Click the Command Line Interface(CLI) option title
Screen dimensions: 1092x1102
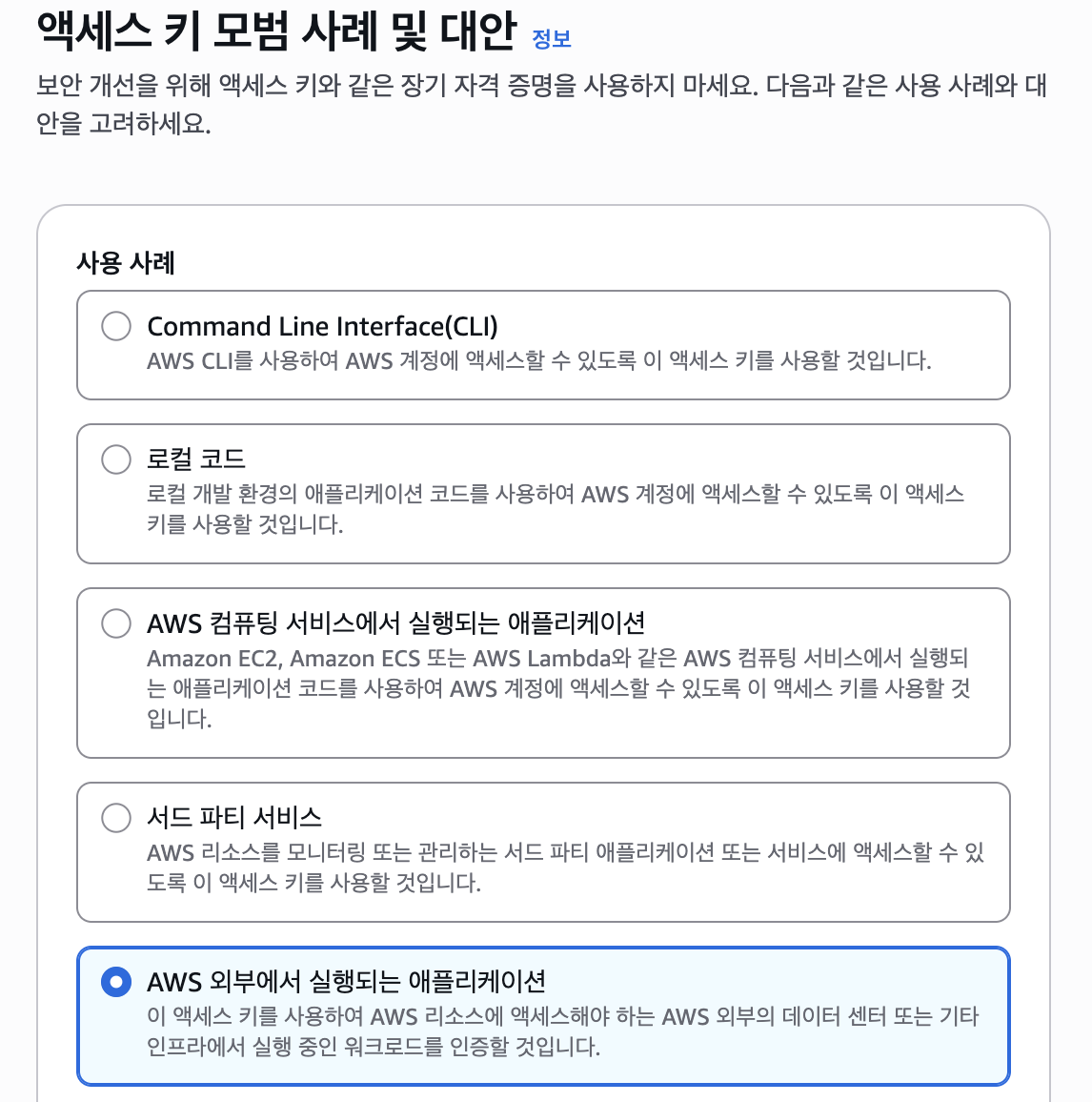coord(322,326)
